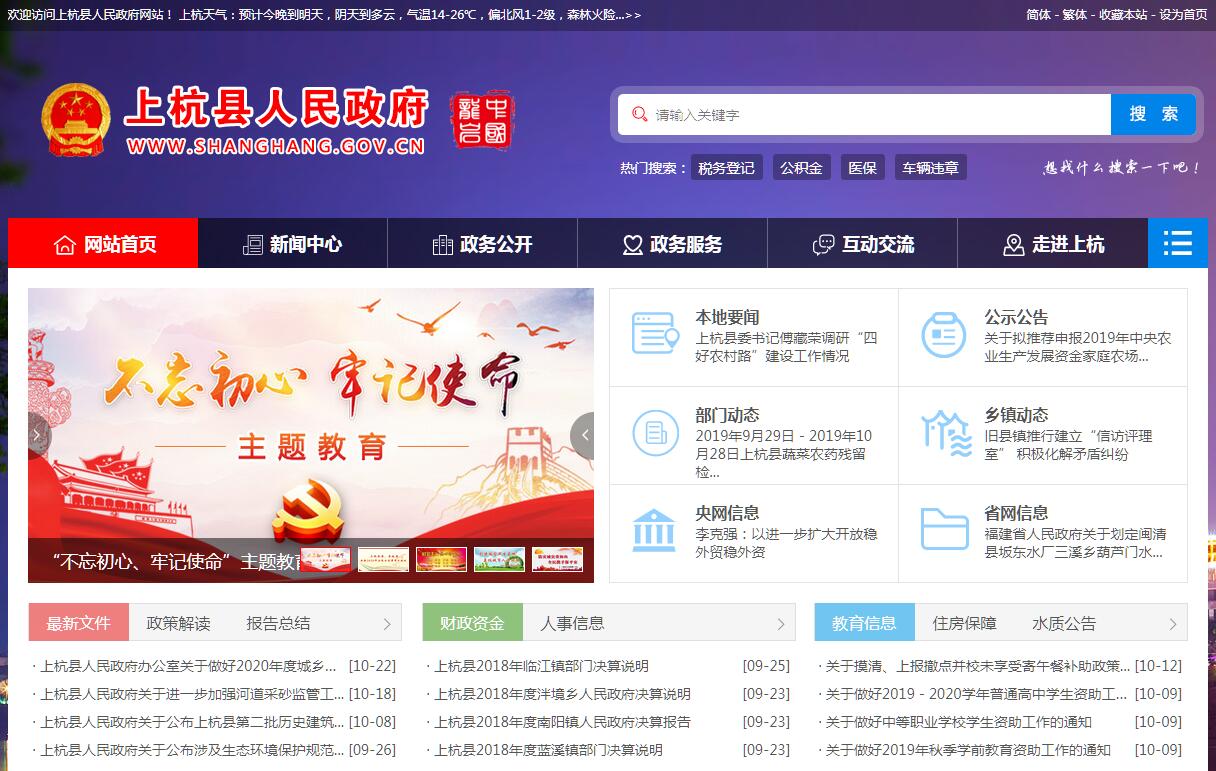Expand more items in 财政资金 section

(x=781, y=624)
